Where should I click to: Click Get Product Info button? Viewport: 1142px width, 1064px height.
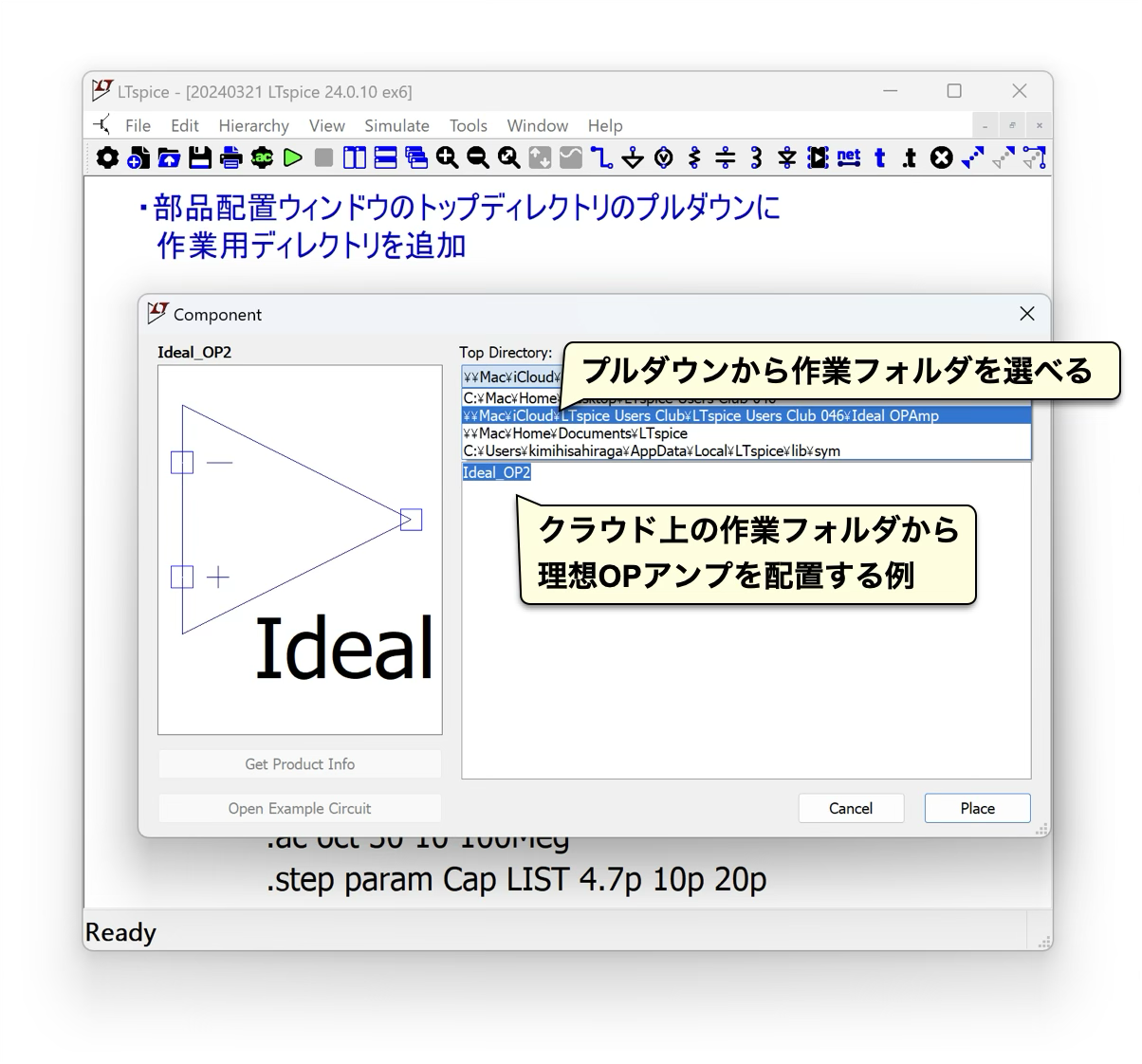tap(300, 764)
